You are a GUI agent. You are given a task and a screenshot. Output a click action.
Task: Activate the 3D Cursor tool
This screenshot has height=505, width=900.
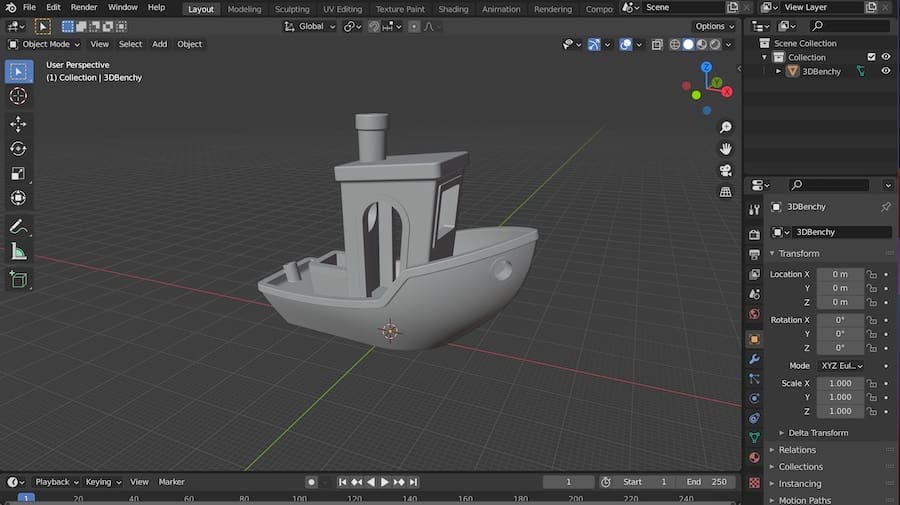18,96
